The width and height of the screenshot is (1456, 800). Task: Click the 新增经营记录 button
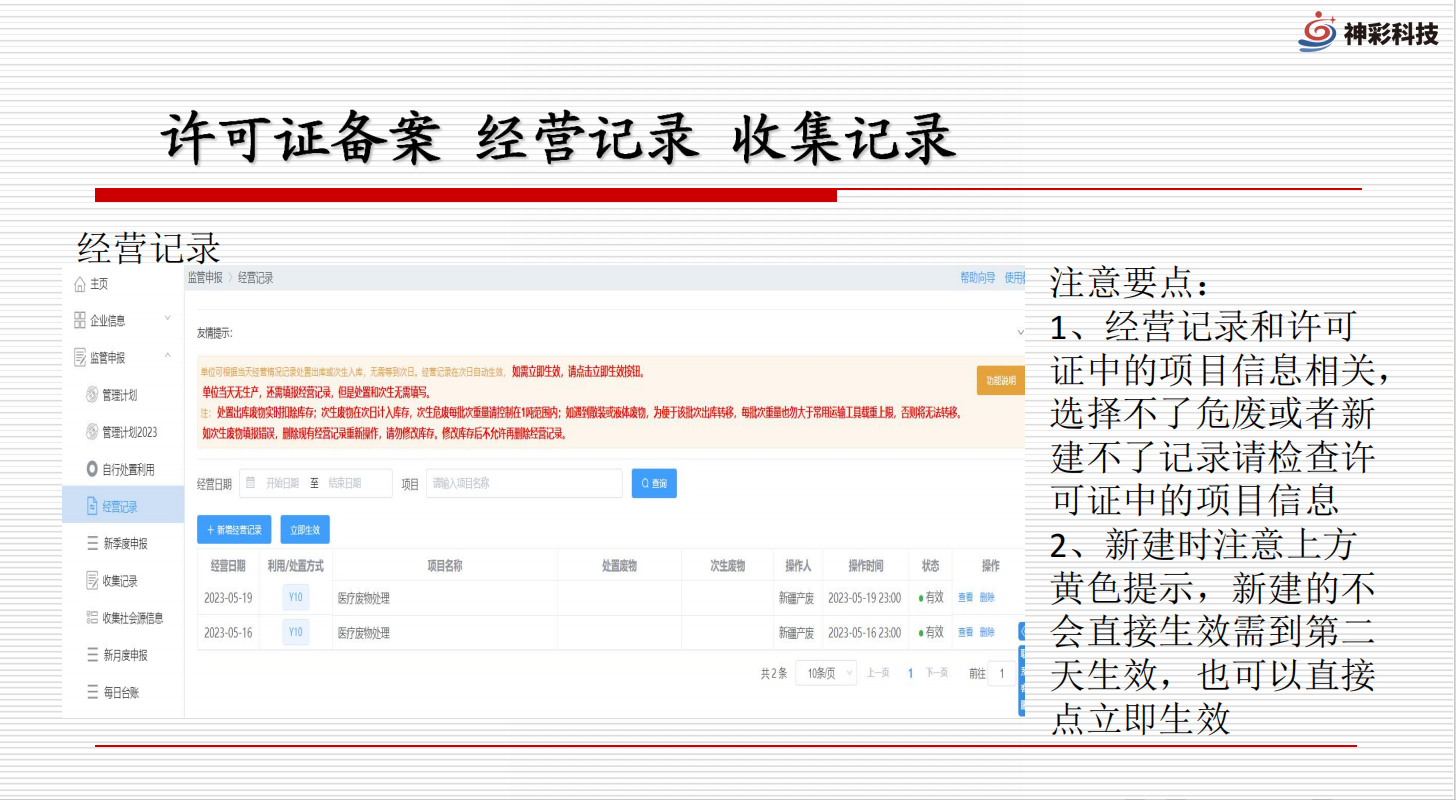point(234,530)
